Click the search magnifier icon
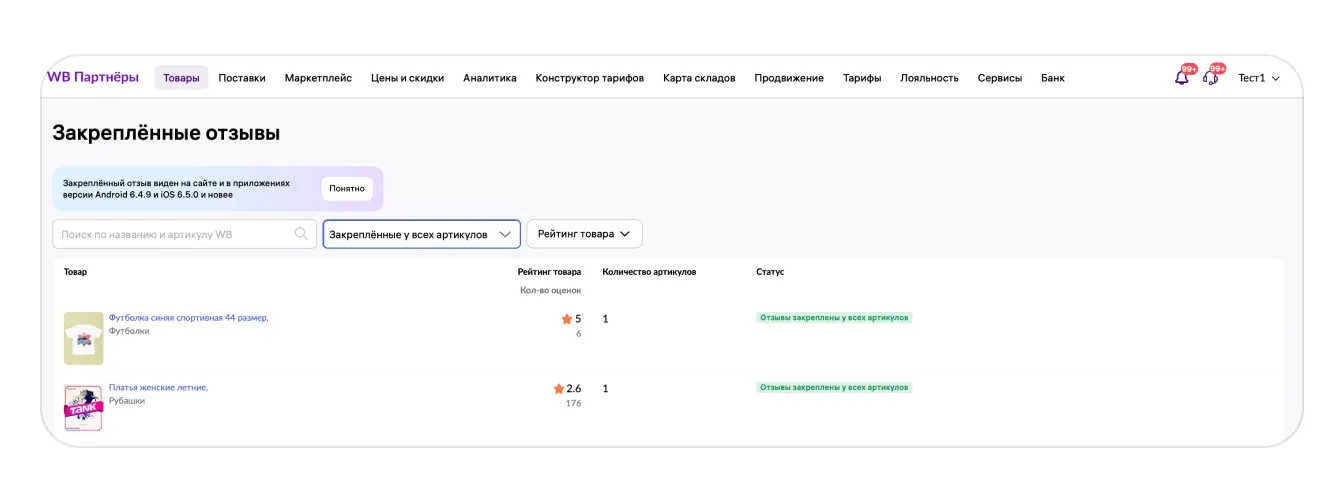 [x=301, y=234]
